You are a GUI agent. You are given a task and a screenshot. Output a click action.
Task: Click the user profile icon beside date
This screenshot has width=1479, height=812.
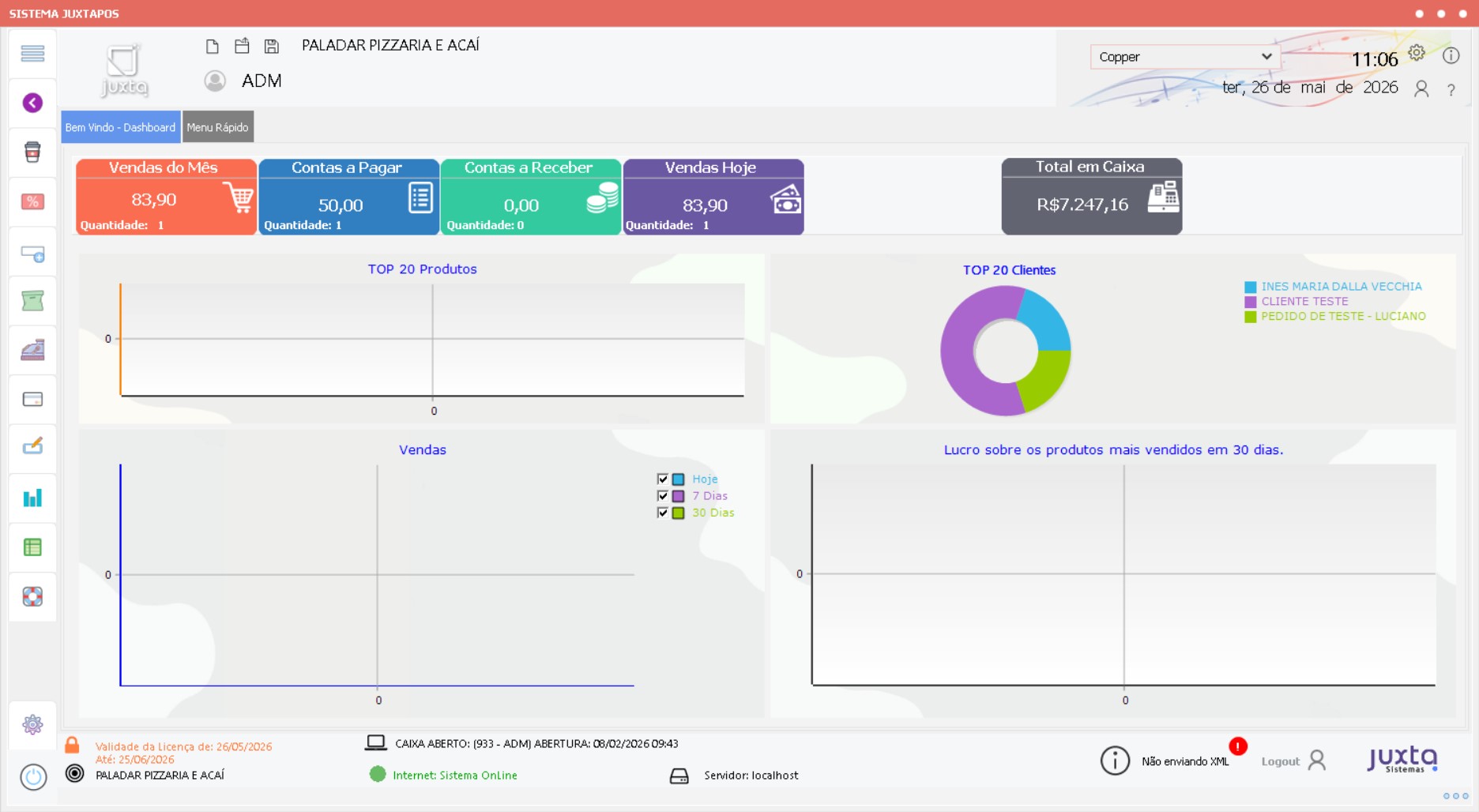[x=1421, y=88]
